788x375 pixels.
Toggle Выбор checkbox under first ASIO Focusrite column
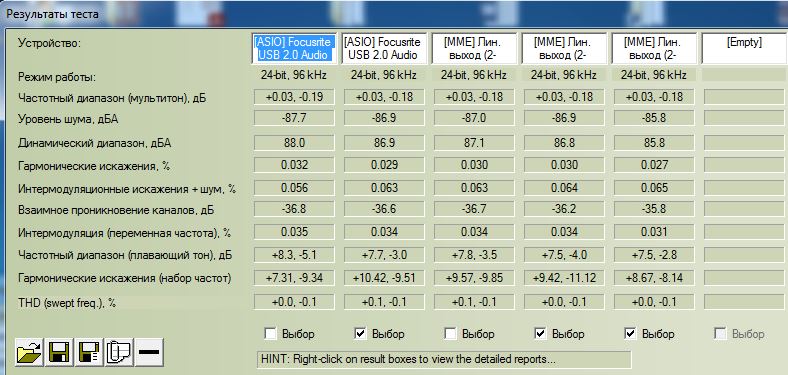(270, 333)
